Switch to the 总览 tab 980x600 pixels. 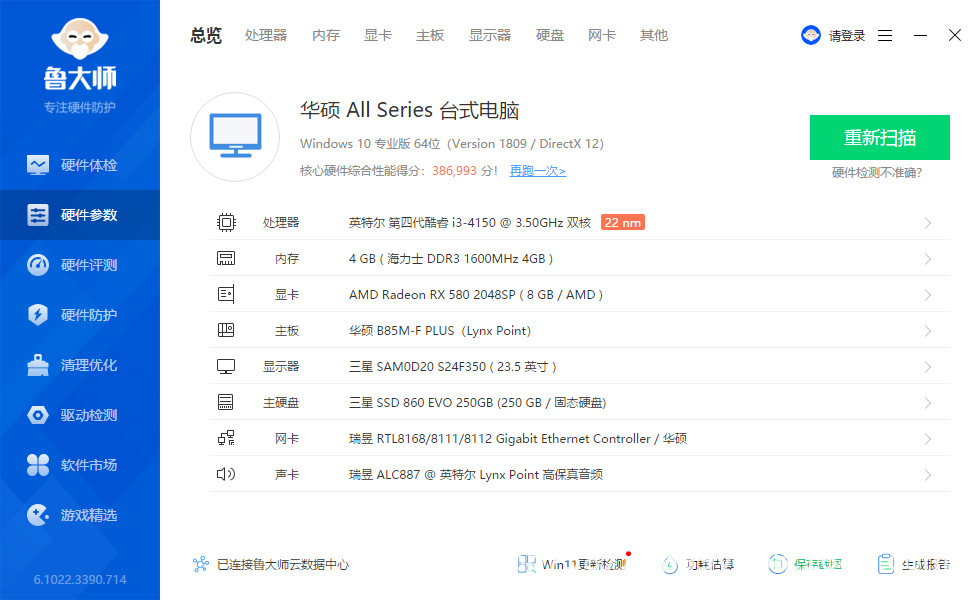click(x=206, y=36)
